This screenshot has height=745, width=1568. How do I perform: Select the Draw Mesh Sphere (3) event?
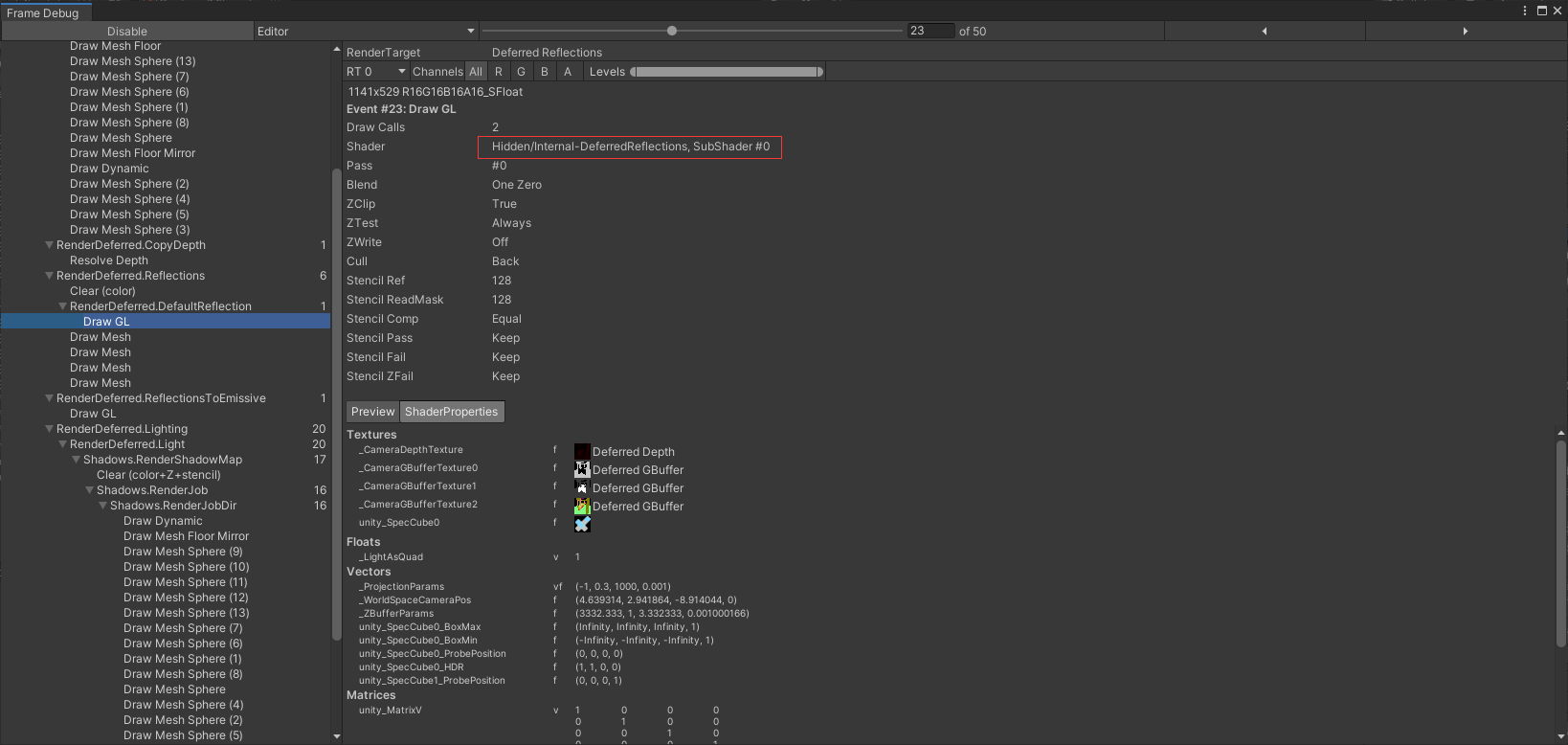click(129, 230)
